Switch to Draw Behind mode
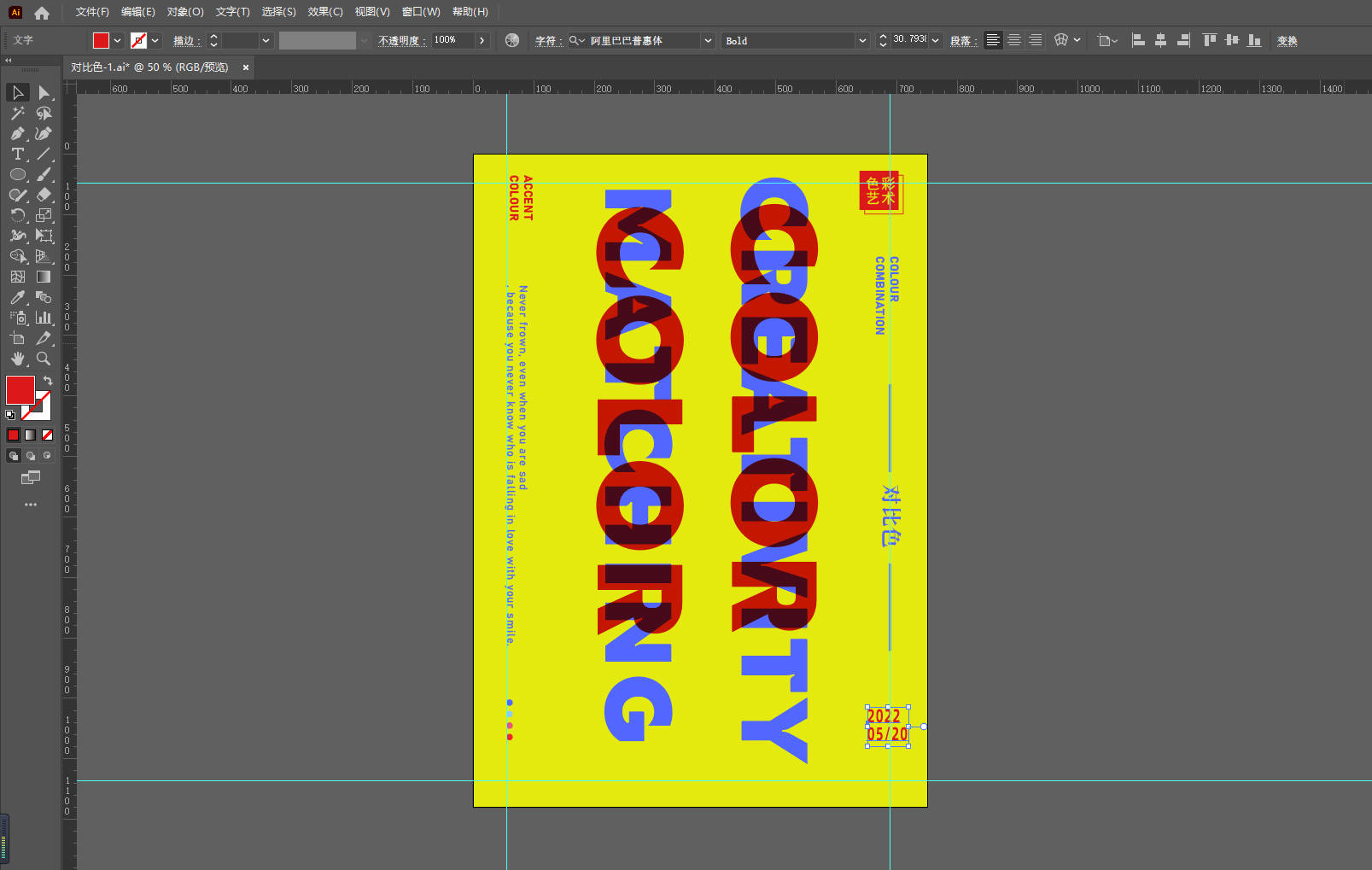This screenshot has width=1372, height=870. (x=31, y=456)
